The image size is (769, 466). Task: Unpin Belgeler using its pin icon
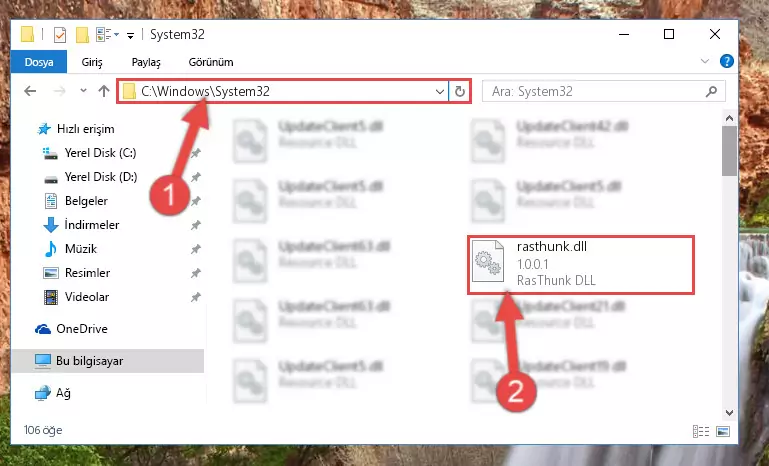tap(196, 201)
